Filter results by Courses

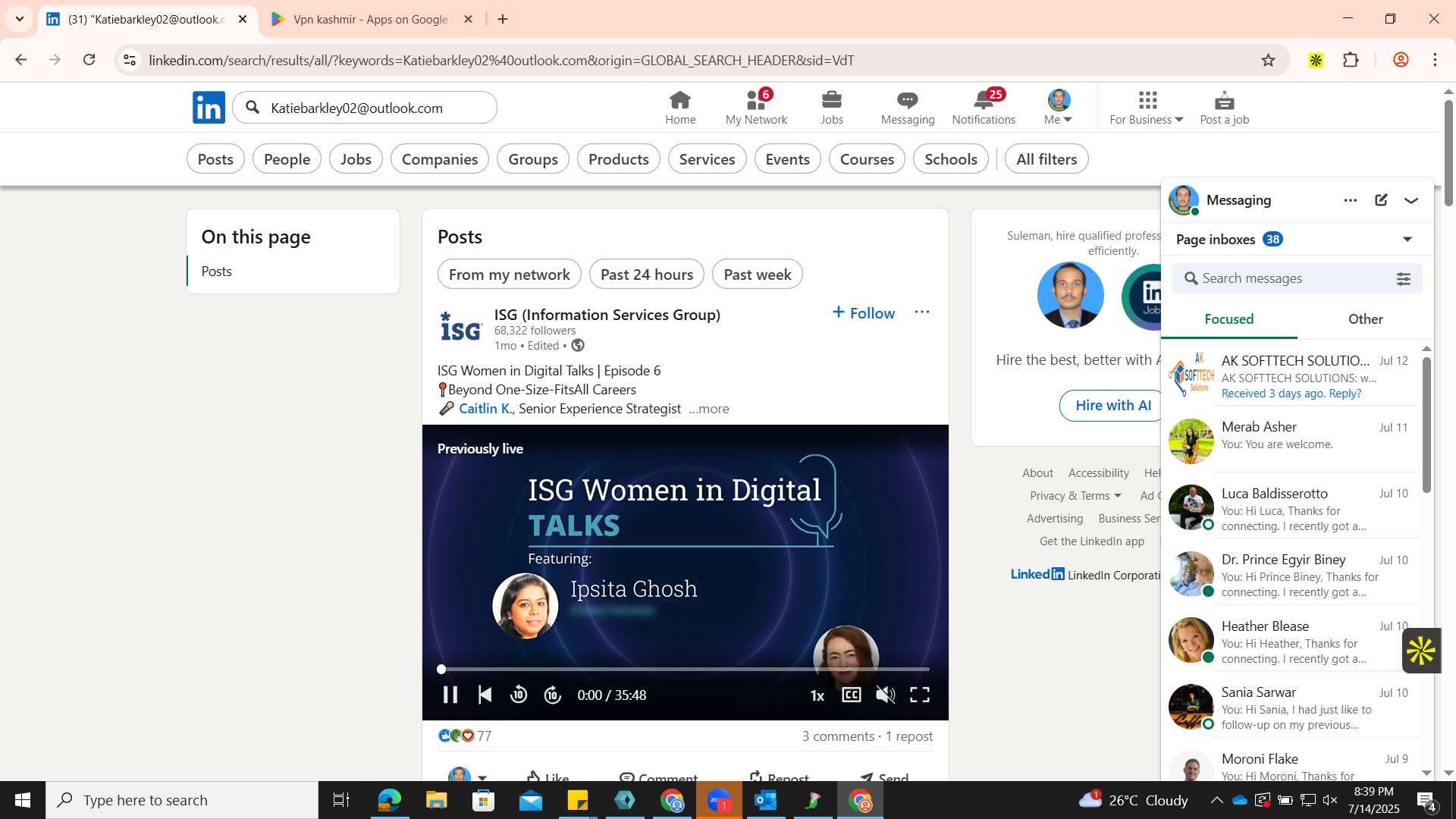pos(867,159)
